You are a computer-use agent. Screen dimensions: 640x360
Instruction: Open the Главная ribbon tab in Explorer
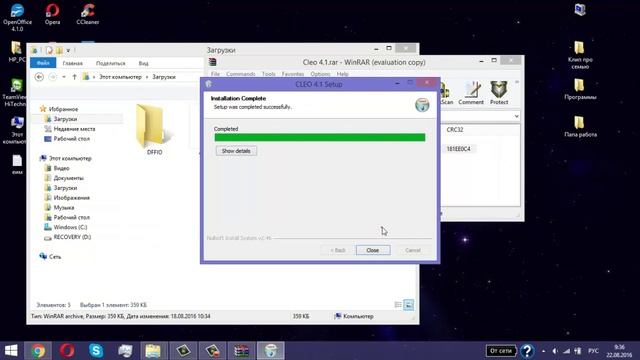tap(73, 63)
